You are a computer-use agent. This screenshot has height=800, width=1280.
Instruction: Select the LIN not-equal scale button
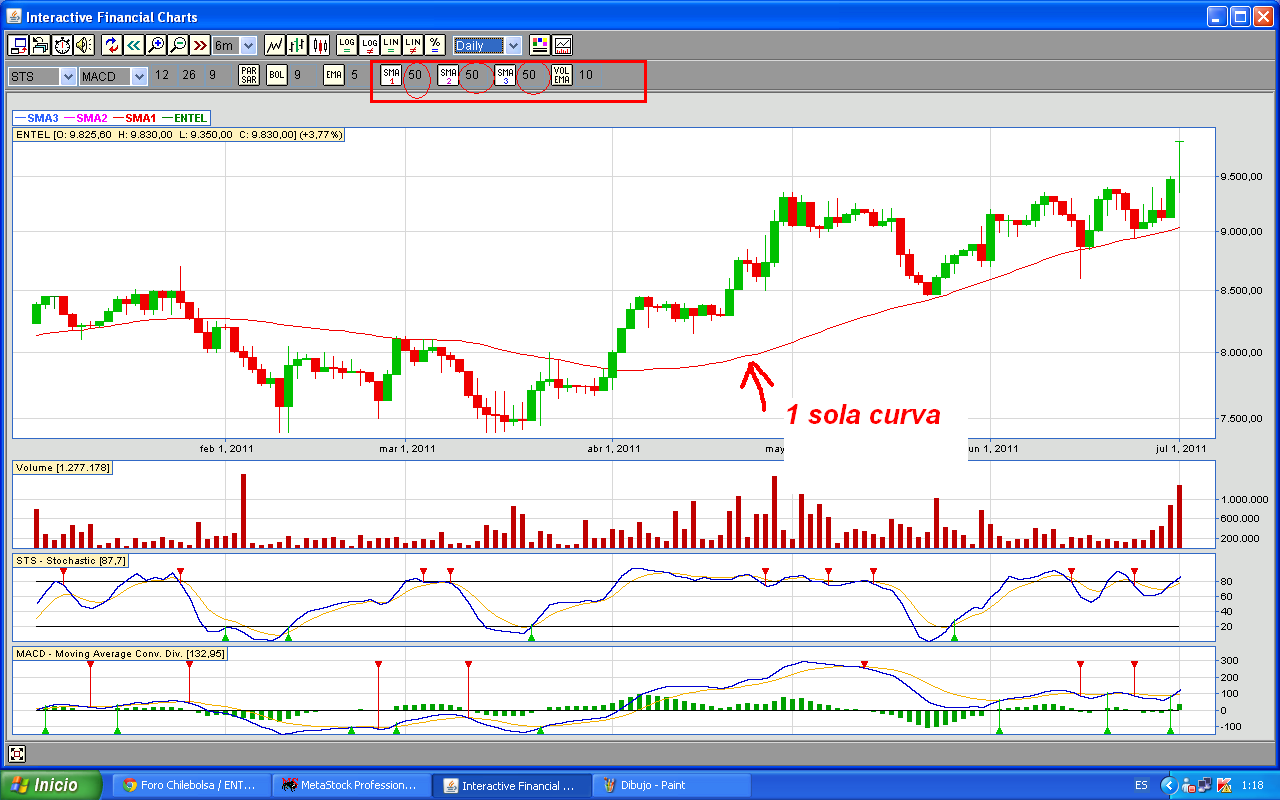[x=413, y=45]
